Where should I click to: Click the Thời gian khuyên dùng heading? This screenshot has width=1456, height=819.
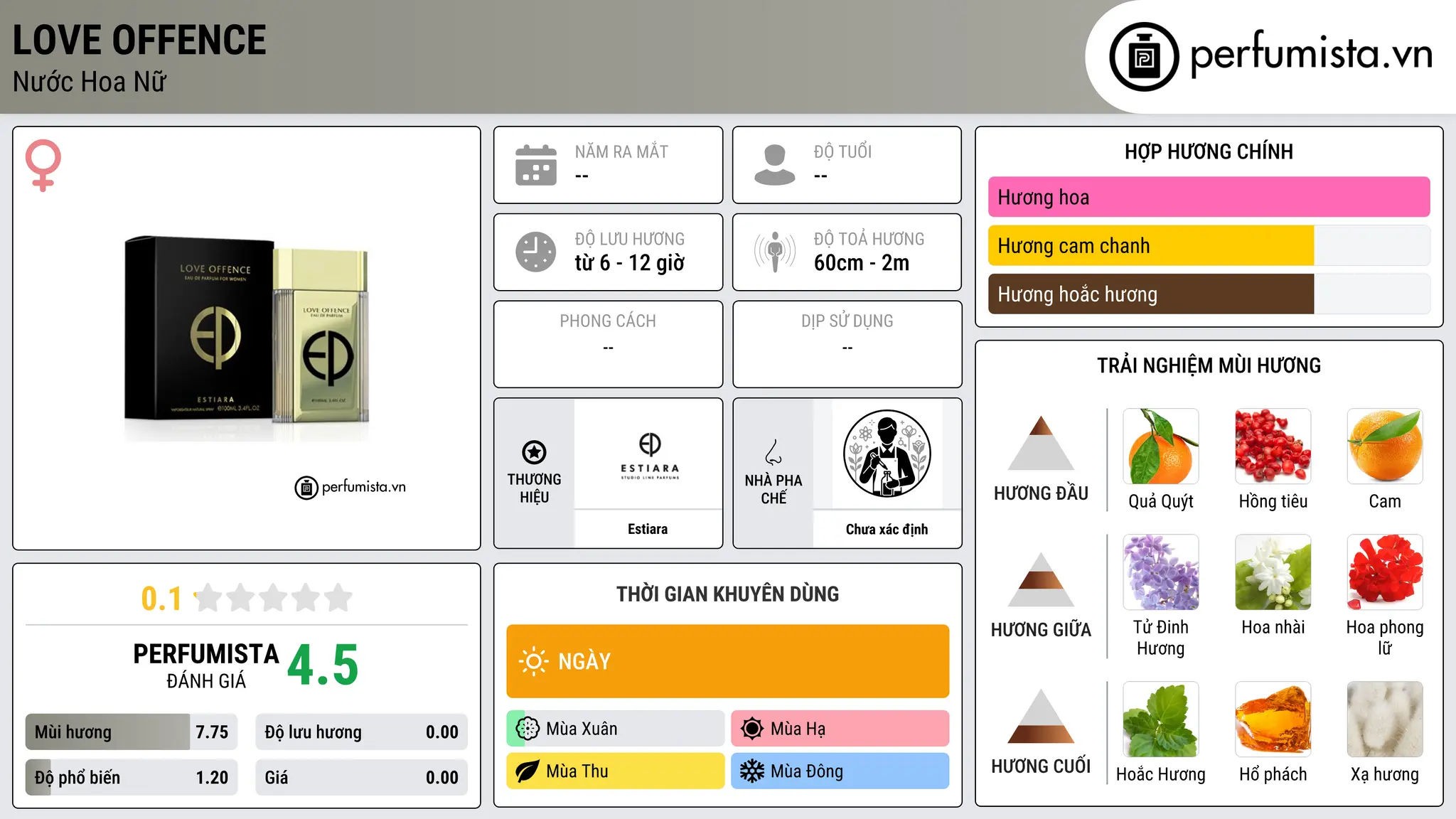pos(728,594)
